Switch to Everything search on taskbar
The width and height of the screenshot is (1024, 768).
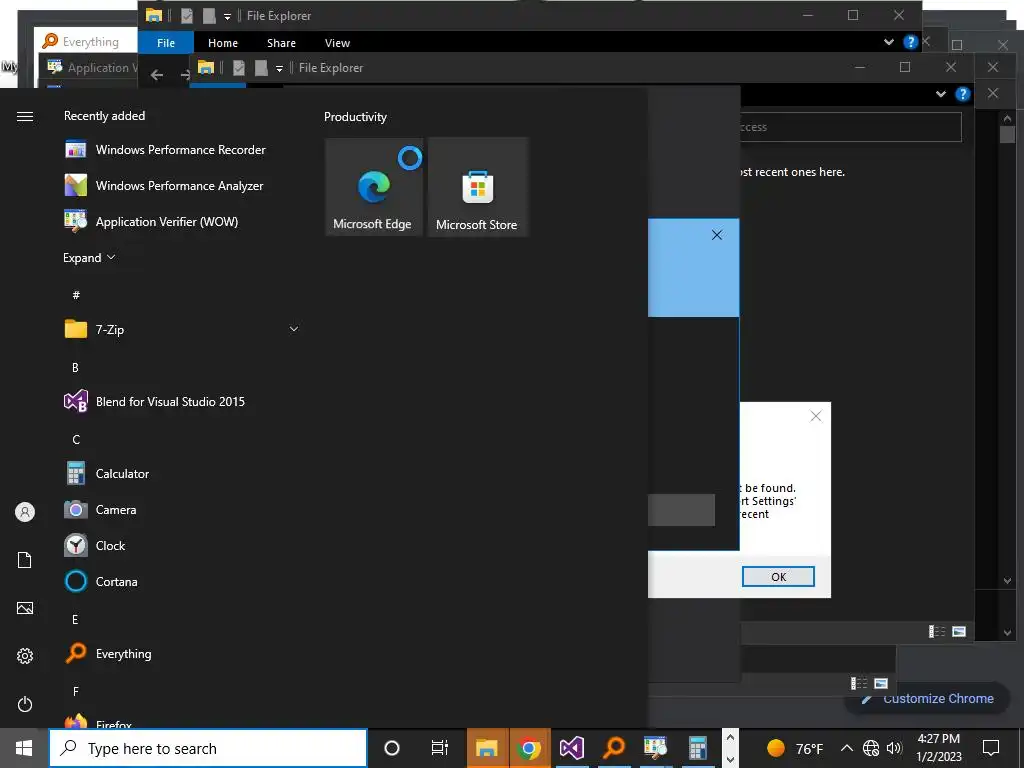coord(614,748)
